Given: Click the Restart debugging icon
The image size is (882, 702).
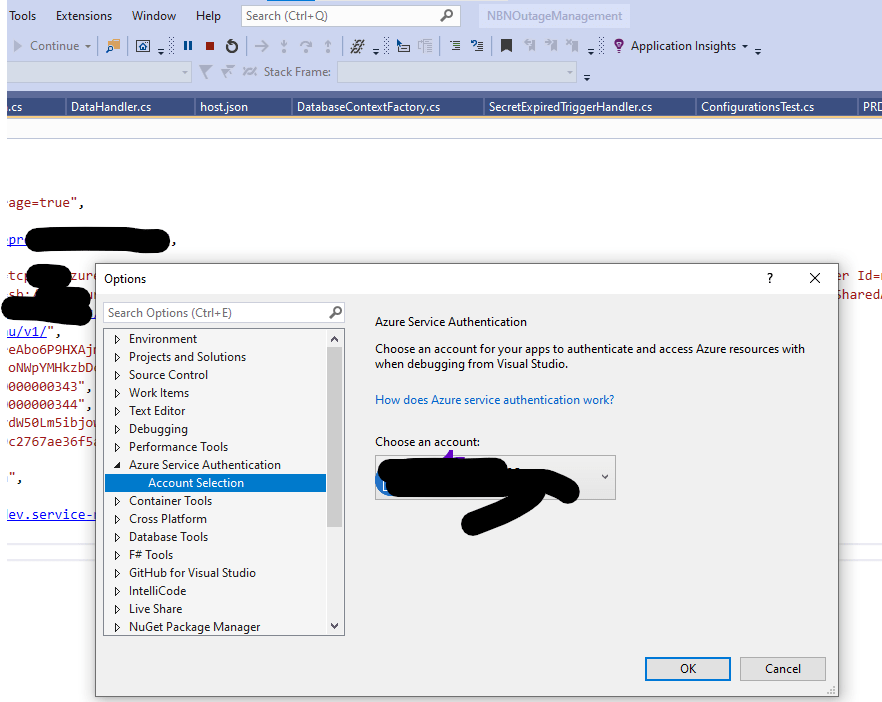Looking at the screenshot, I should click(232, 46).
